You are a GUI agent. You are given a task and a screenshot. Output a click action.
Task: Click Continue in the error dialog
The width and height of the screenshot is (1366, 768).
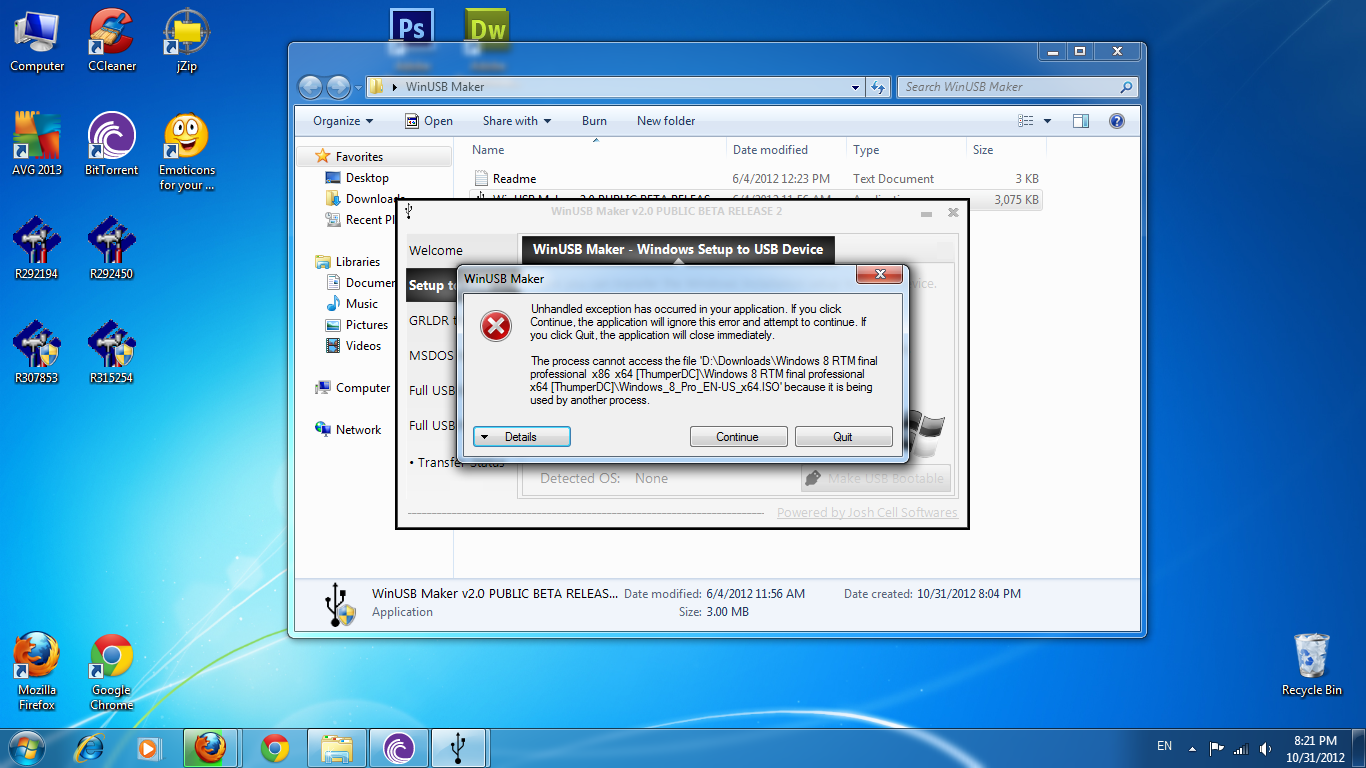click(737, 437)
